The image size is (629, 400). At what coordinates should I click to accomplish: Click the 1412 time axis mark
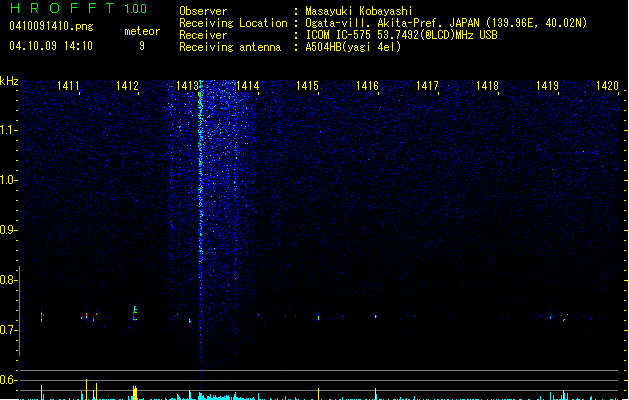(x=127, y=85)
